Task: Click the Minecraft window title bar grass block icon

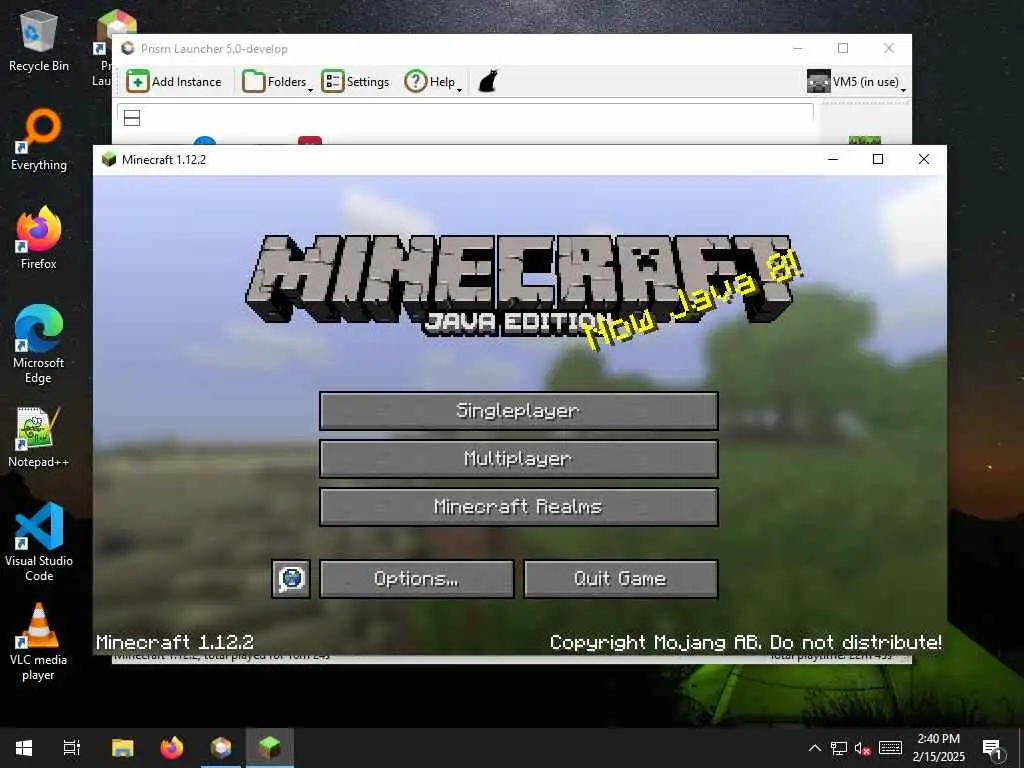Action: (x=109, y=159)
